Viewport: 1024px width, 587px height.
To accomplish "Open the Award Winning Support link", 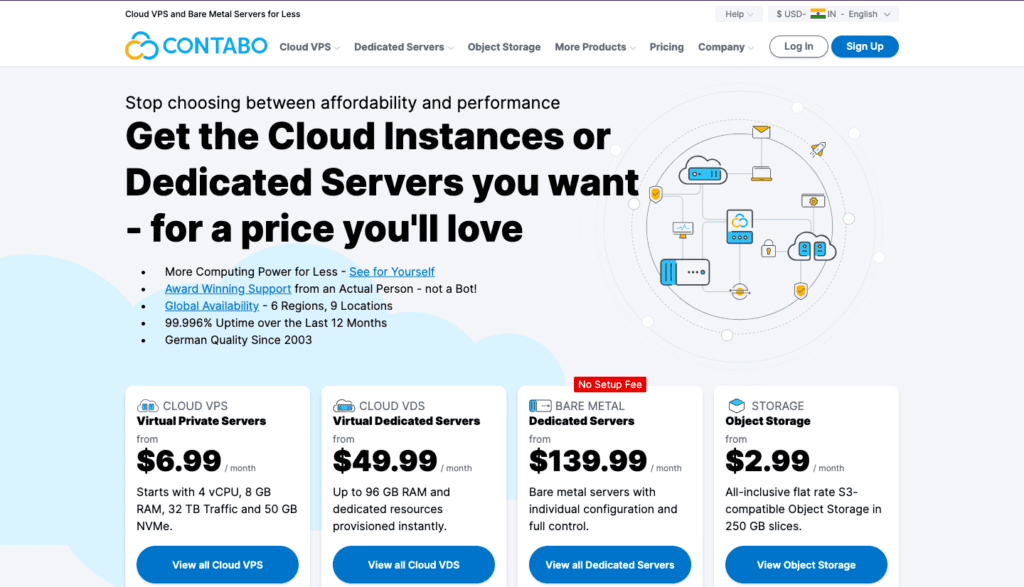I will [228, 289].
